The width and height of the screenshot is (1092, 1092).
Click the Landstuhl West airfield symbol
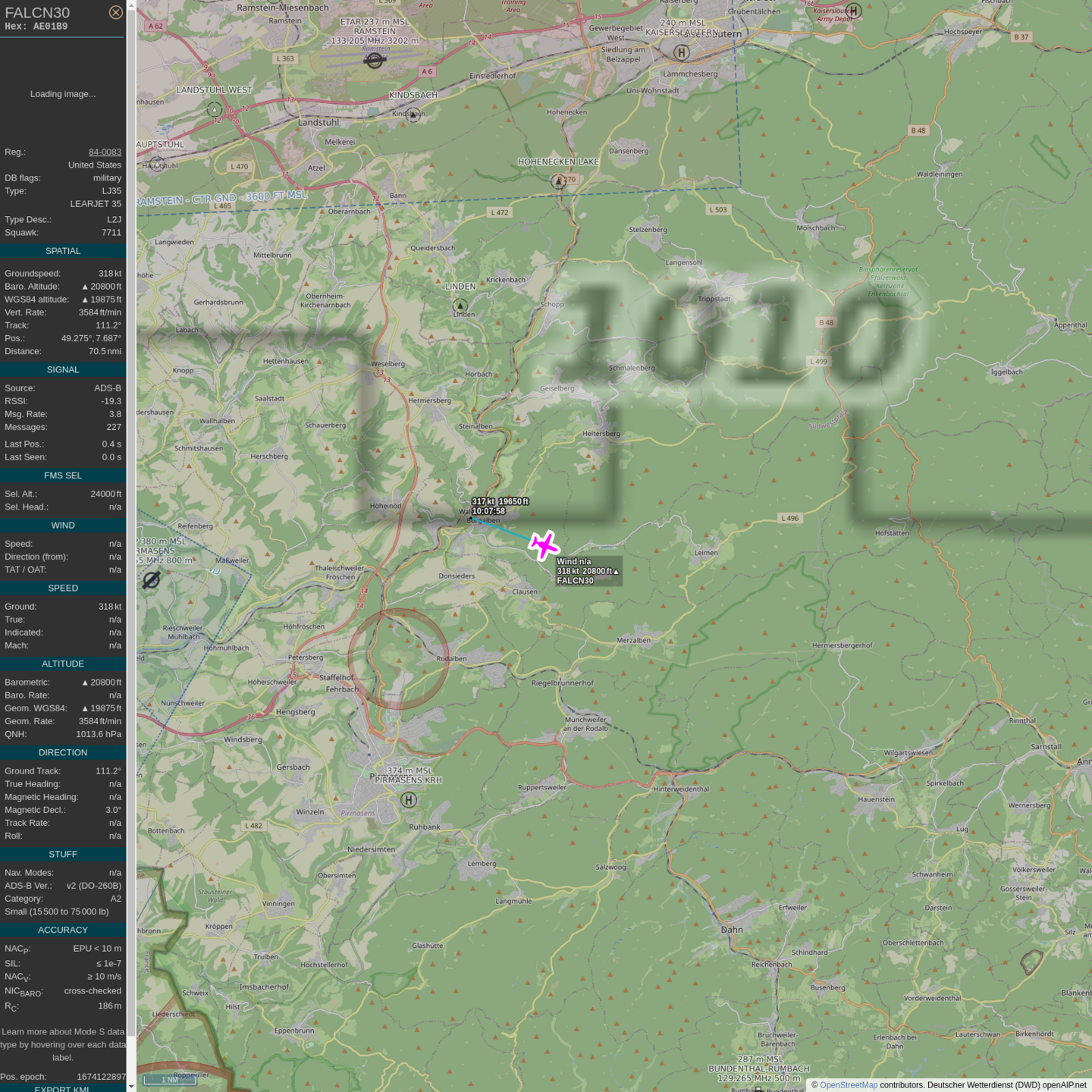point(215,109)
